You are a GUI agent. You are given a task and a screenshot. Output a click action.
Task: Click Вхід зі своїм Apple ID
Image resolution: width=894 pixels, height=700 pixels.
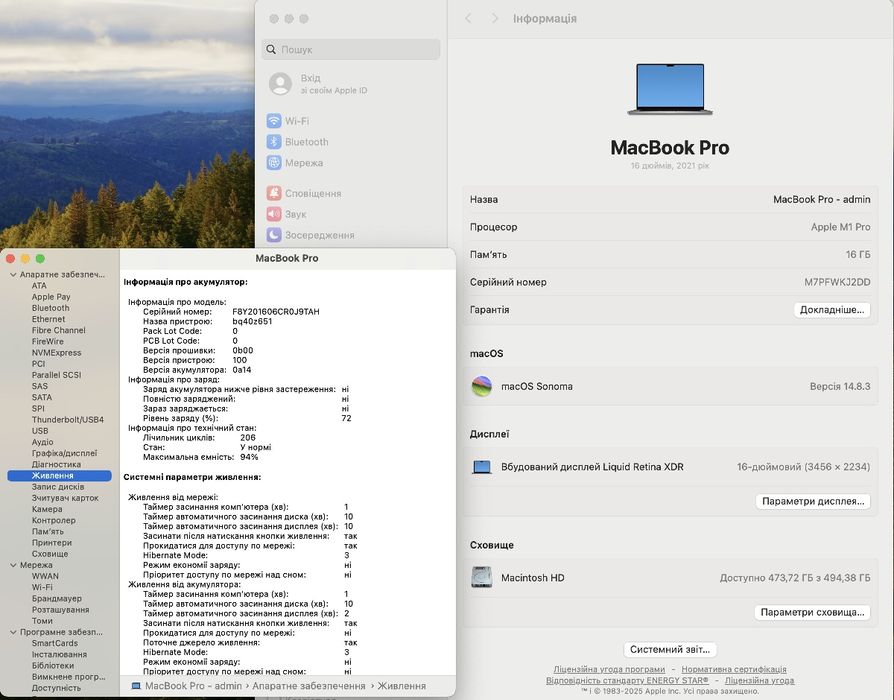click(334, 84)
